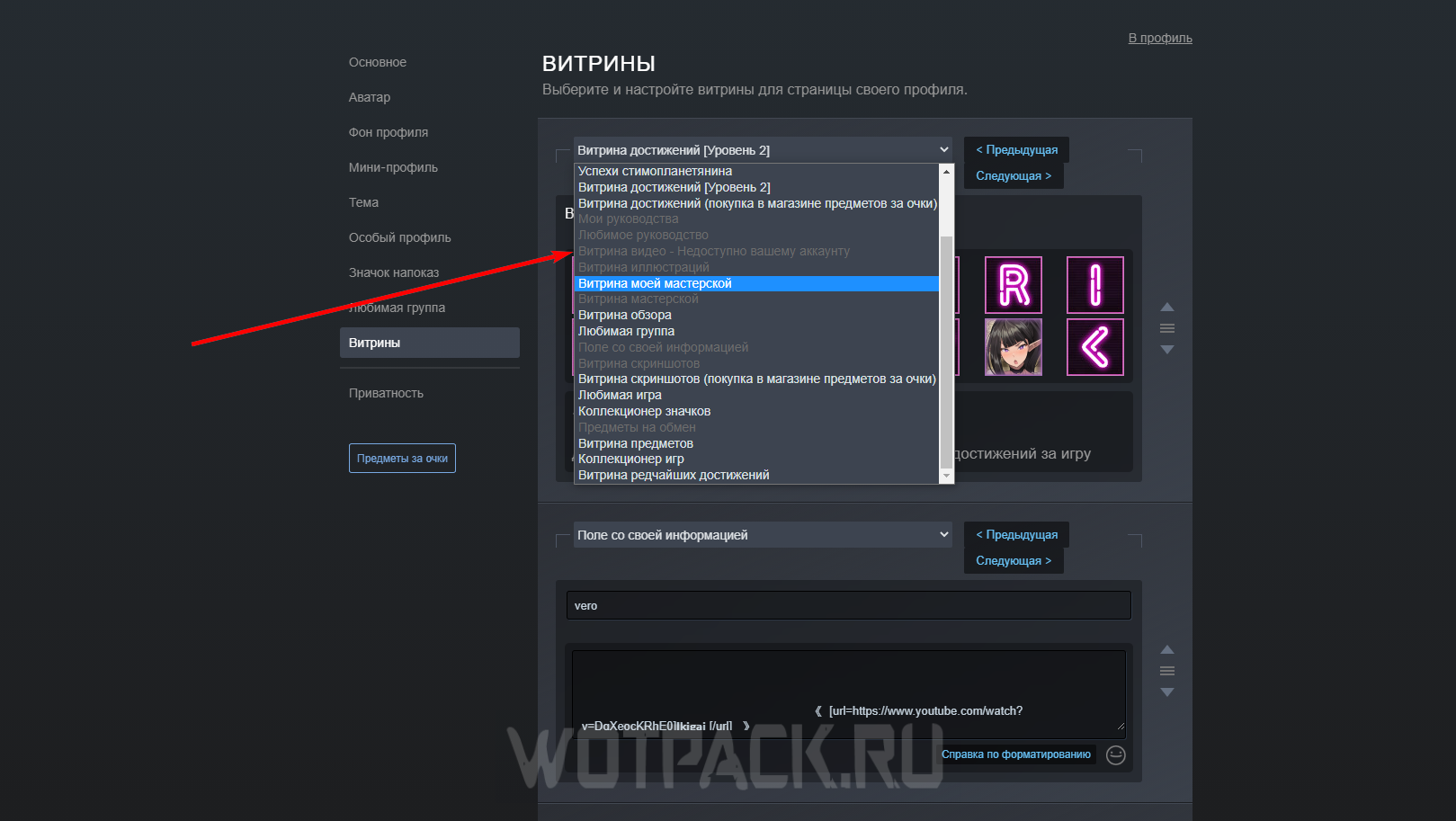The height and width of the screenshot is (821, 1456).
Task: Click the neon left-chevron achievement icon
Action: pyautogui.click(x=1094, y=347)
